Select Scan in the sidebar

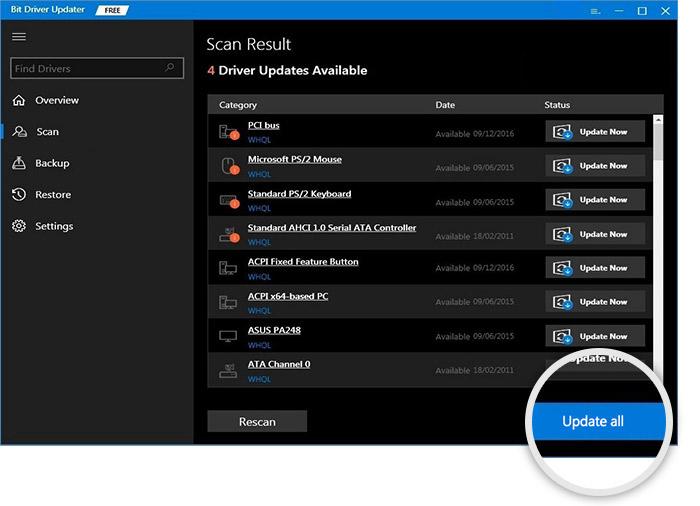point(47,132)
